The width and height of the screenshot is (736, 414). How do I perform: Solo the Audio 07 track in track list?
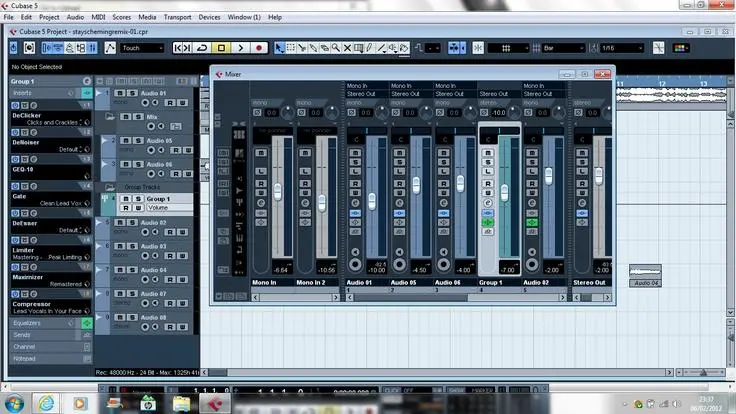132,293
